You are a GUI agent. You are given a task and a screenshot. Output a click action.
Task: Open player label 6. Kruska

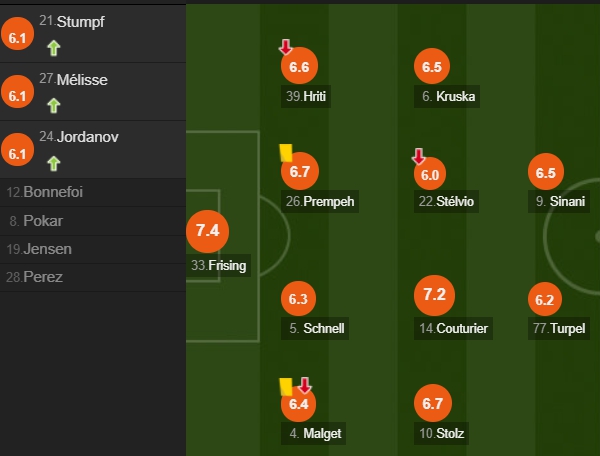pyautogui.click(x=447, y=96)
